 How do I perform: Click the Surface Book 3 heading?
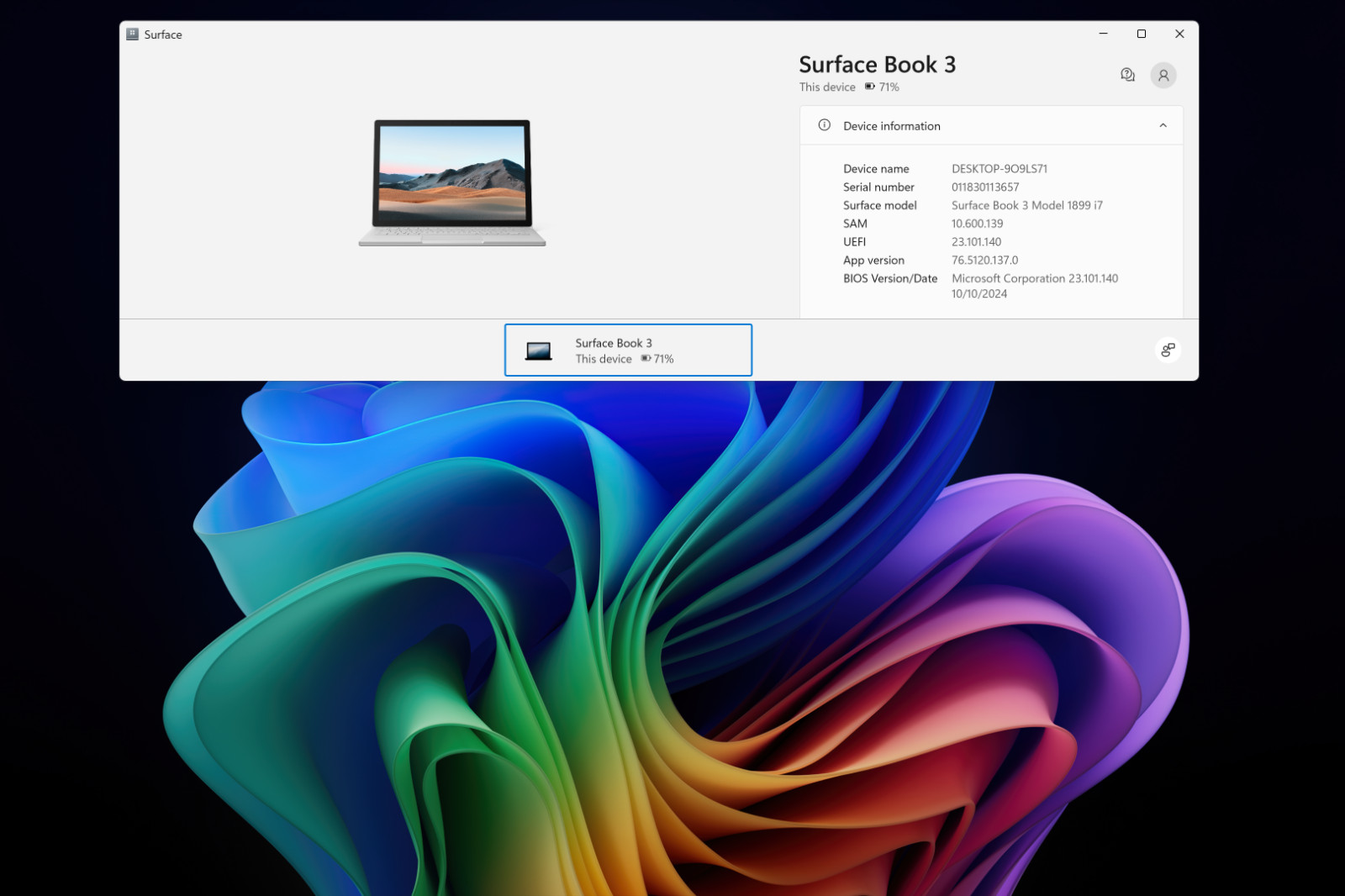[x=877, y=65]
